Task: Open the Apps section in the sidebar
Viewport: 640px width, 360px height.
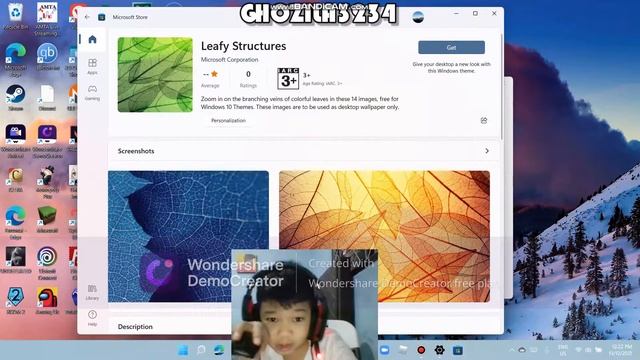Action: [x=92, y=66]
